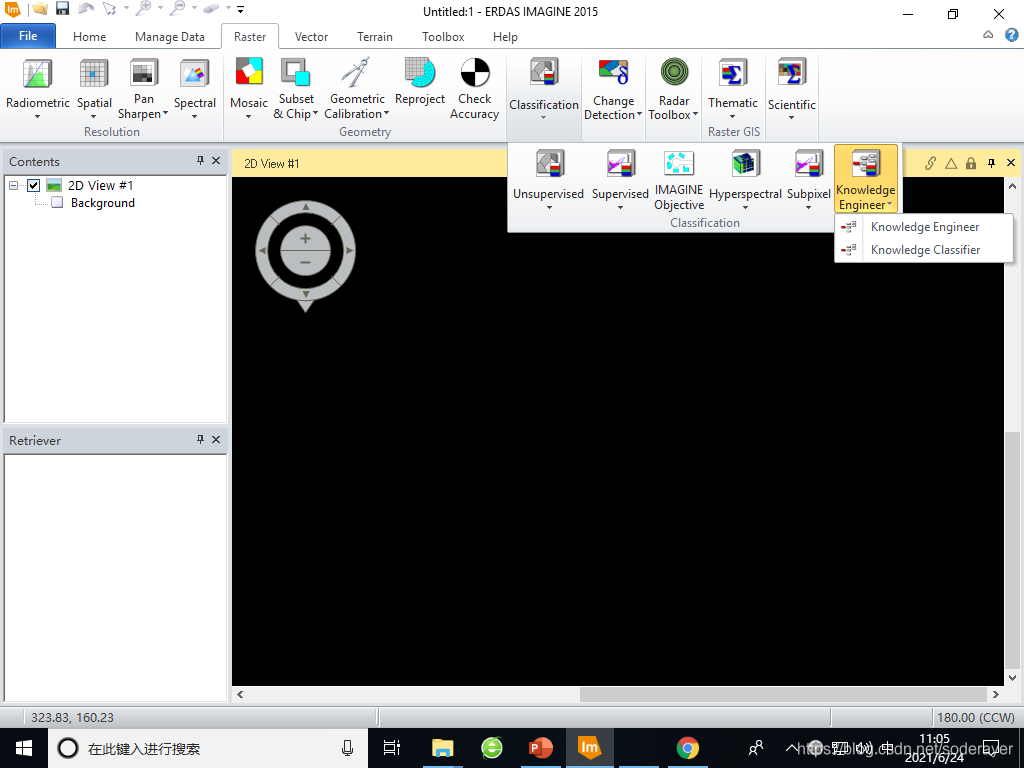Click the Reproject icon

(x=419, y=72)
